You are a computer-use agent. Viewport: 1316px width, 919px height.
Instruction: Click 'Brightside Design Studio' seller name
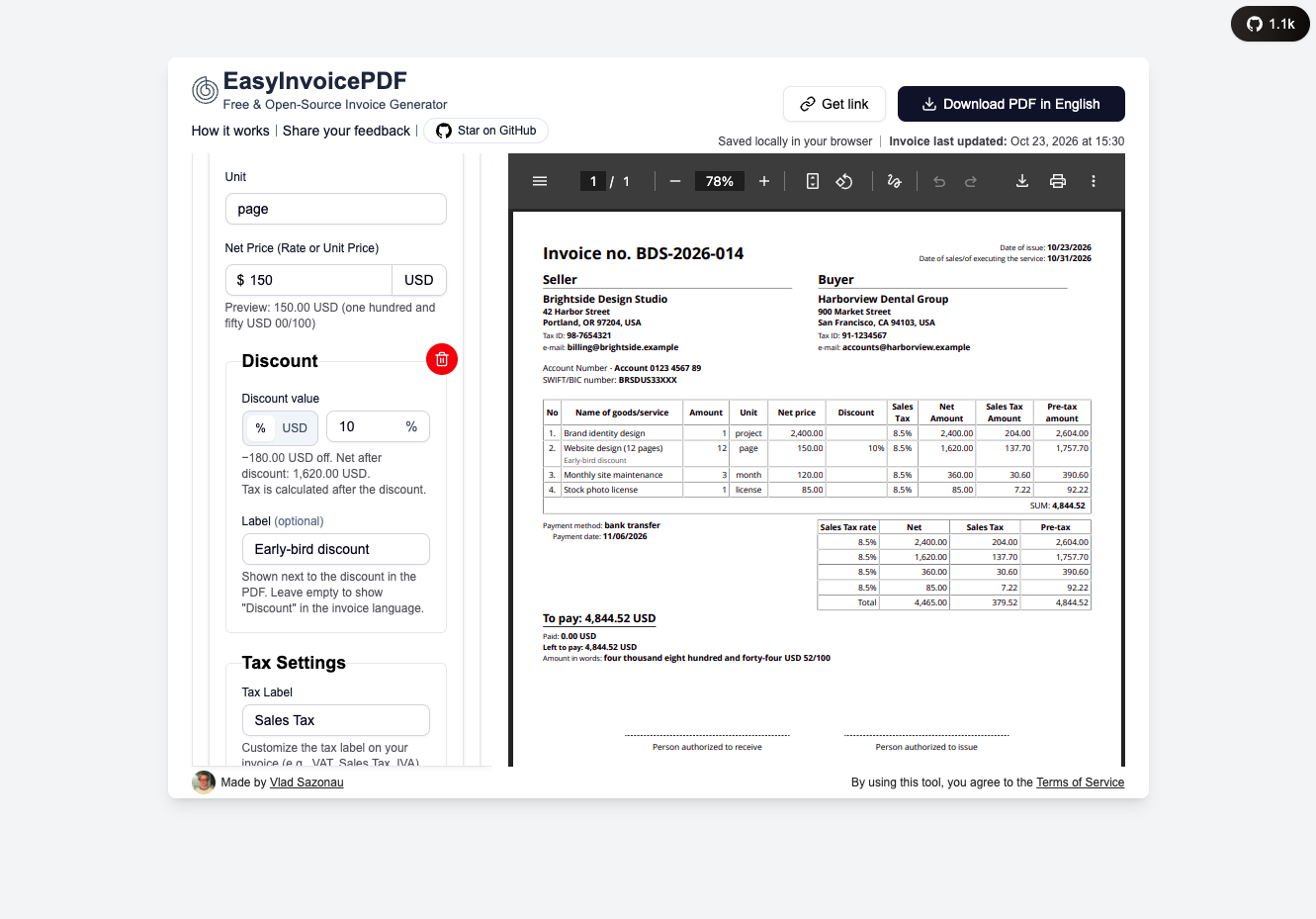605,299
